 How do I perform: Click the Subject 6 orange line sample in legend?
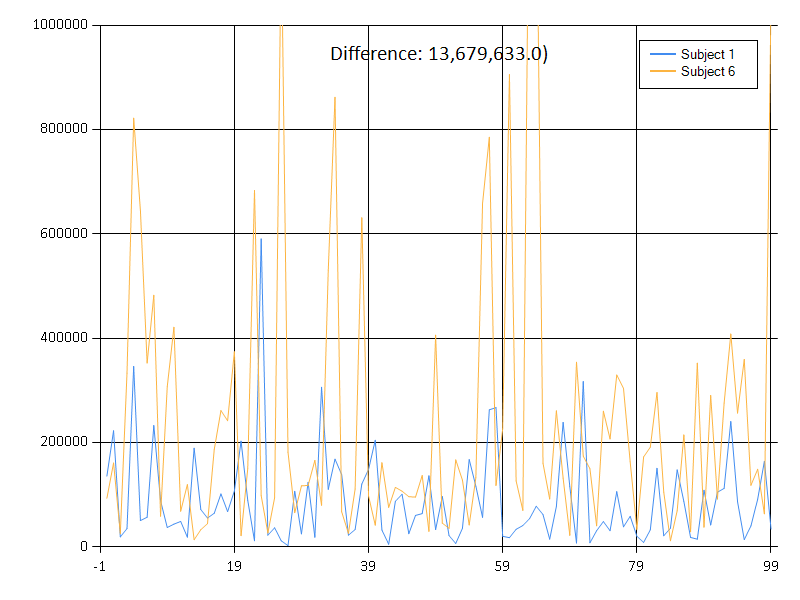661,71
